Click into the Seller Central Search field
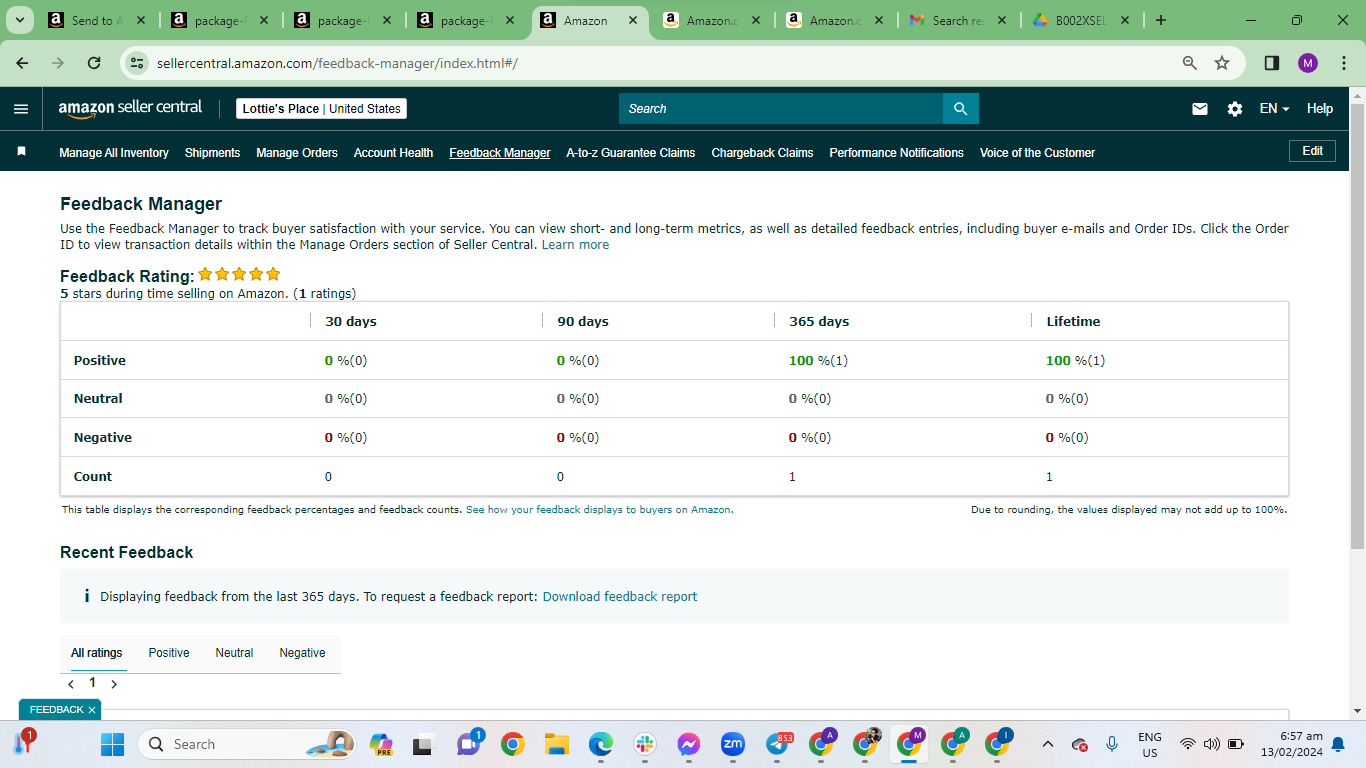The width and height of the screenshot is (1366, 768). (781, 109)
